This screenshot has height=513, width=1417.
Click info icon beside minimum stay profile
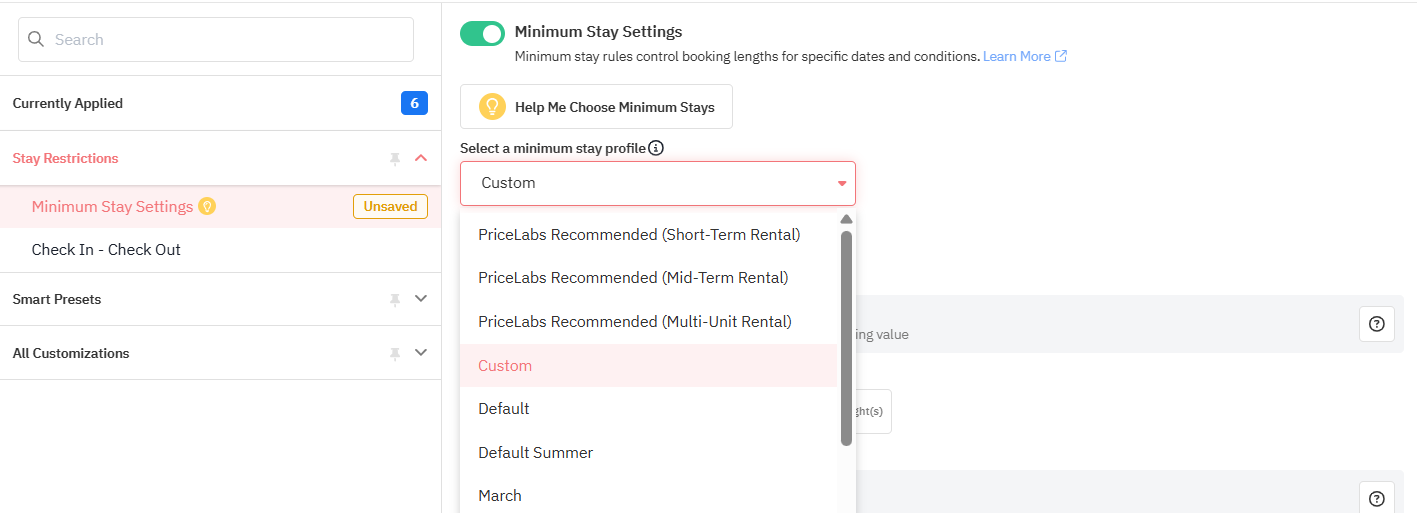[656, 148]
